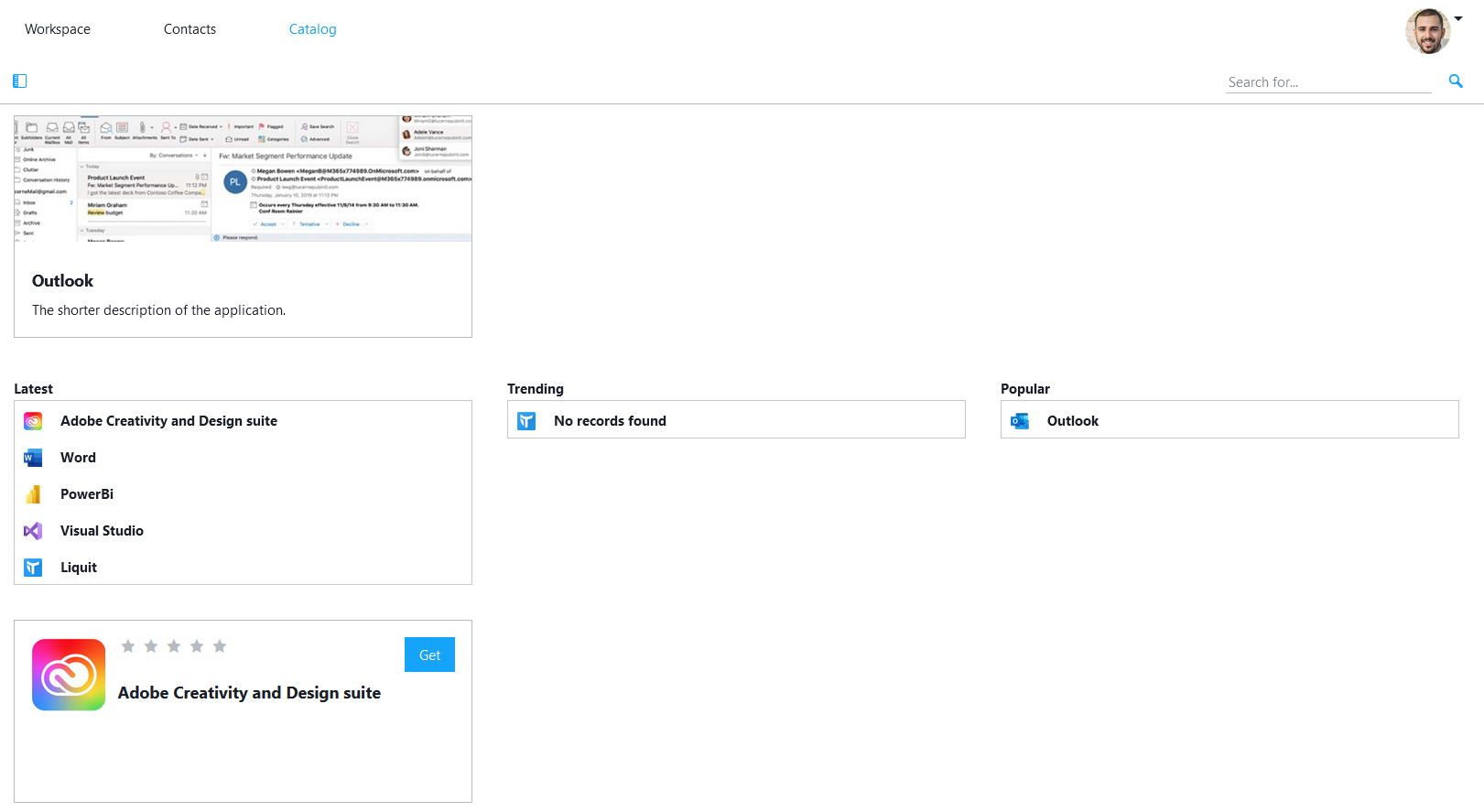The height and width of the screenshot is (812, 1484).
Task: Rate Adobe suite one star
Action: tap(128, 646)
